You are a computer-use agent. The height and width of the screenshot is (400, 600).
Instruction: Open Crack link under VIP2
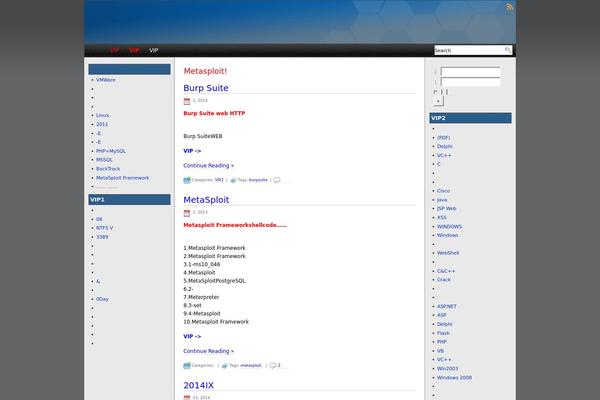point(444,280)
